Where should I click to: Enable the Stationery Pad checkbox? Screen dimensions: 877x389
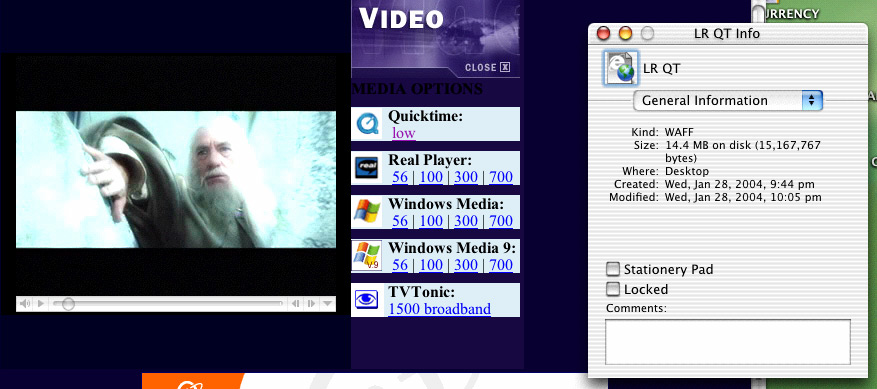coord(614,270)
